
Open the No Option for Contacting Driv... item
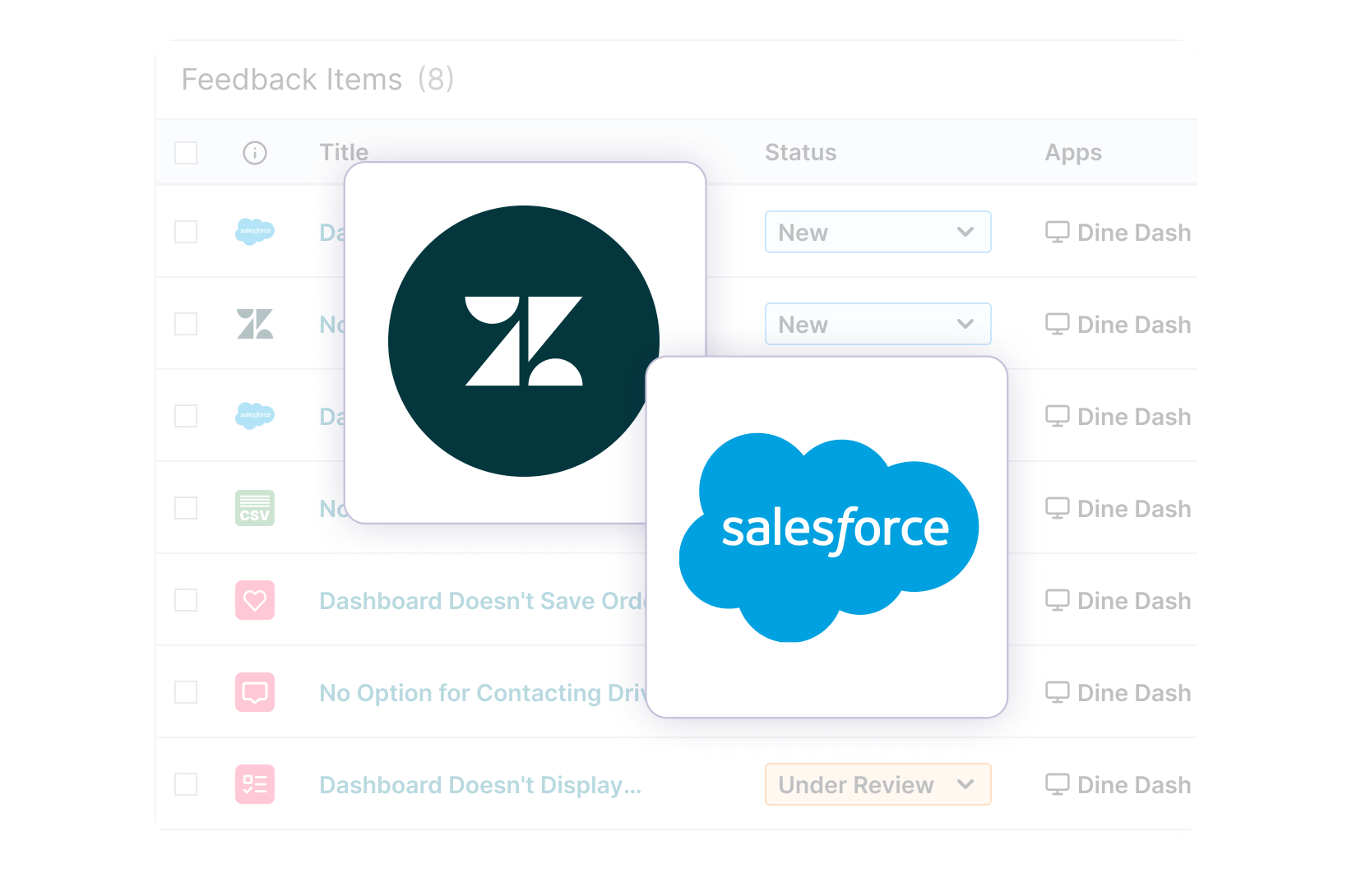(x=483, y=693)
